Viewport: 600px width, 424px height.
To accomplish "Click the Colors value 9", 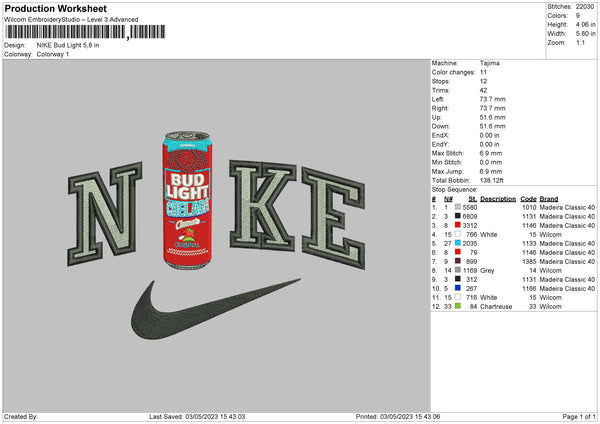I will (x=578, y=16).
